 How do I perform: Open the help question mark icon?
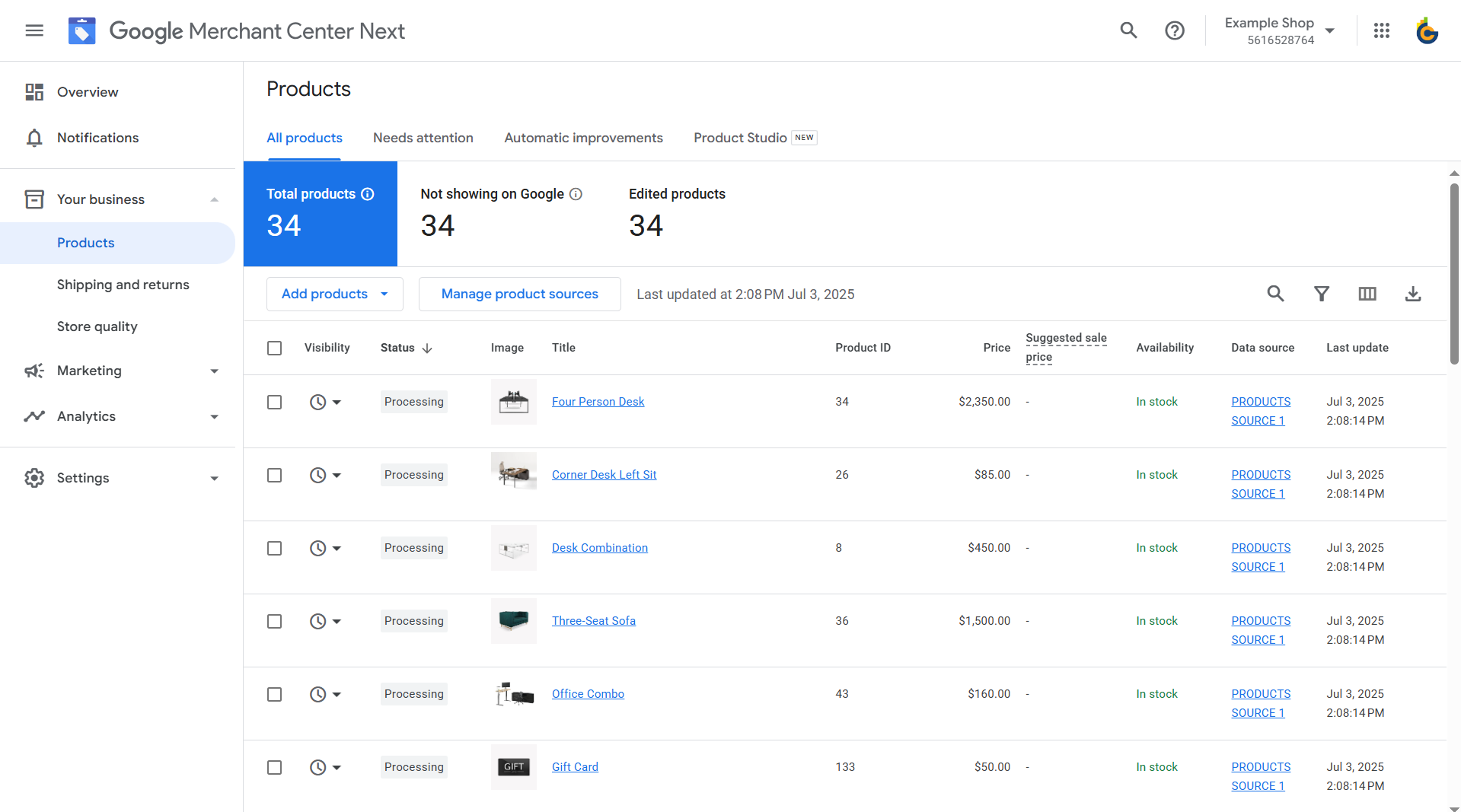(1174, 30)
